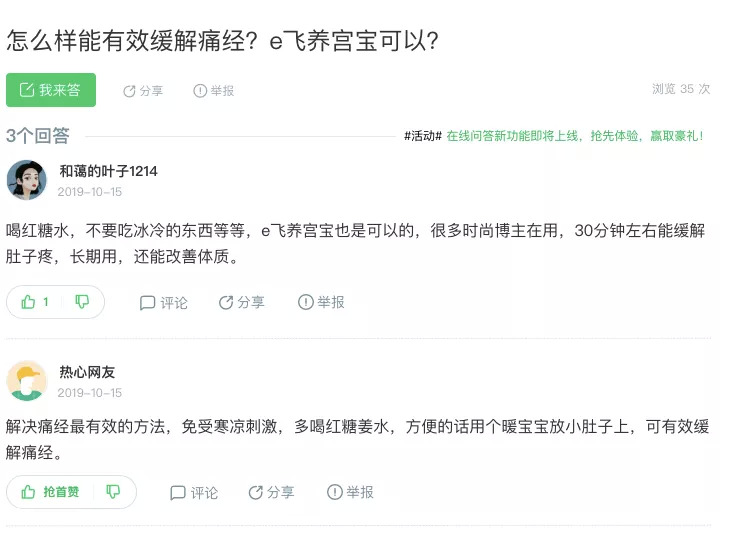The width and height of the screenshot is (731, 545).
Task: Open the 和蔼的叶子1214 username link
Action: 108,171
